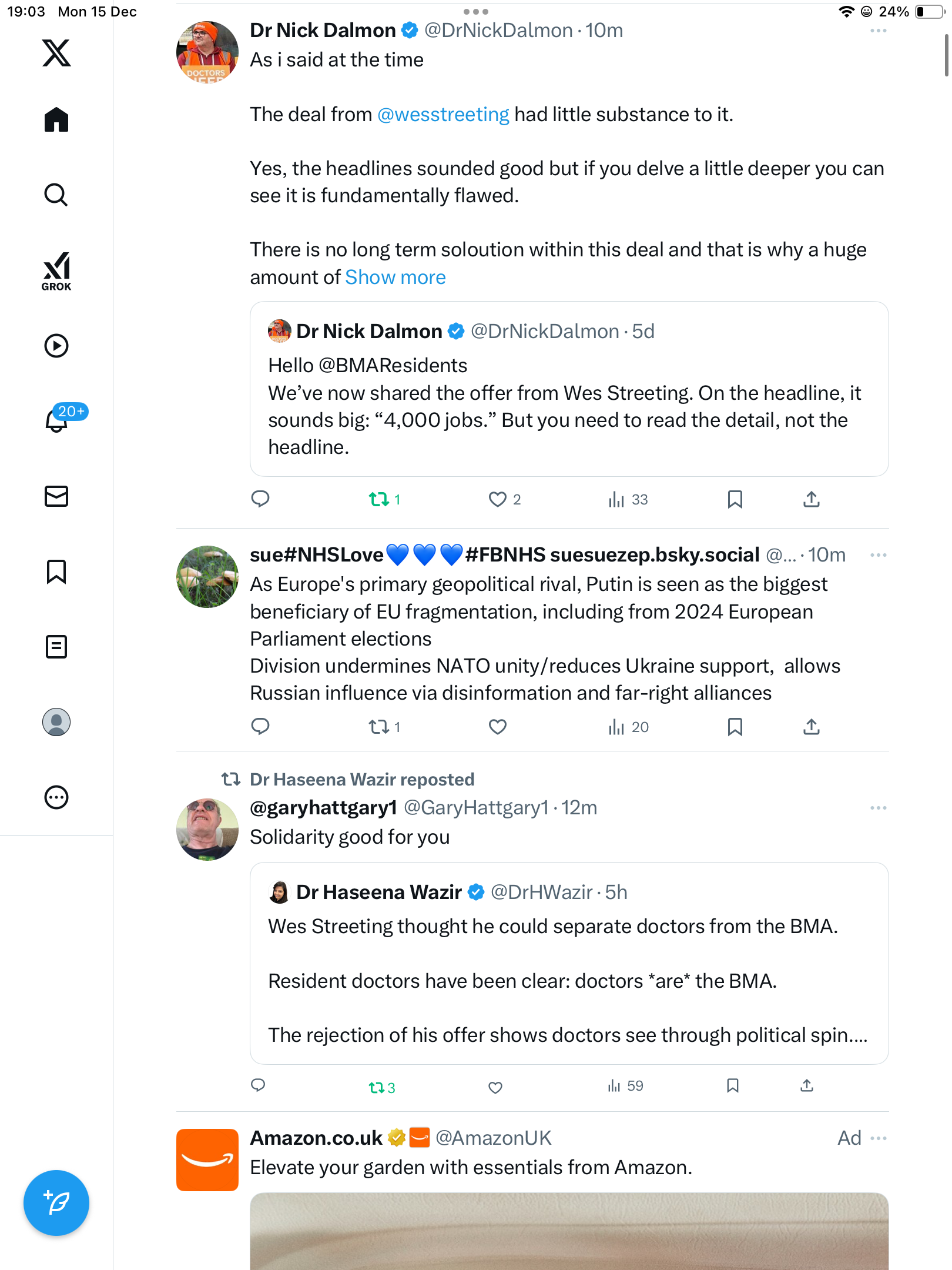Open the @wesstreeting mention link
The image size is (952, 1270).
coord(443,115)
